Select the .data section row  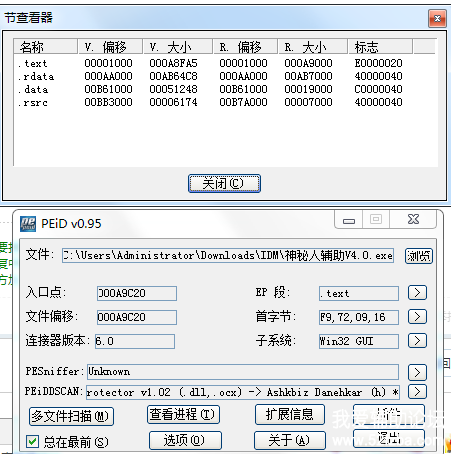click(211, 89)
